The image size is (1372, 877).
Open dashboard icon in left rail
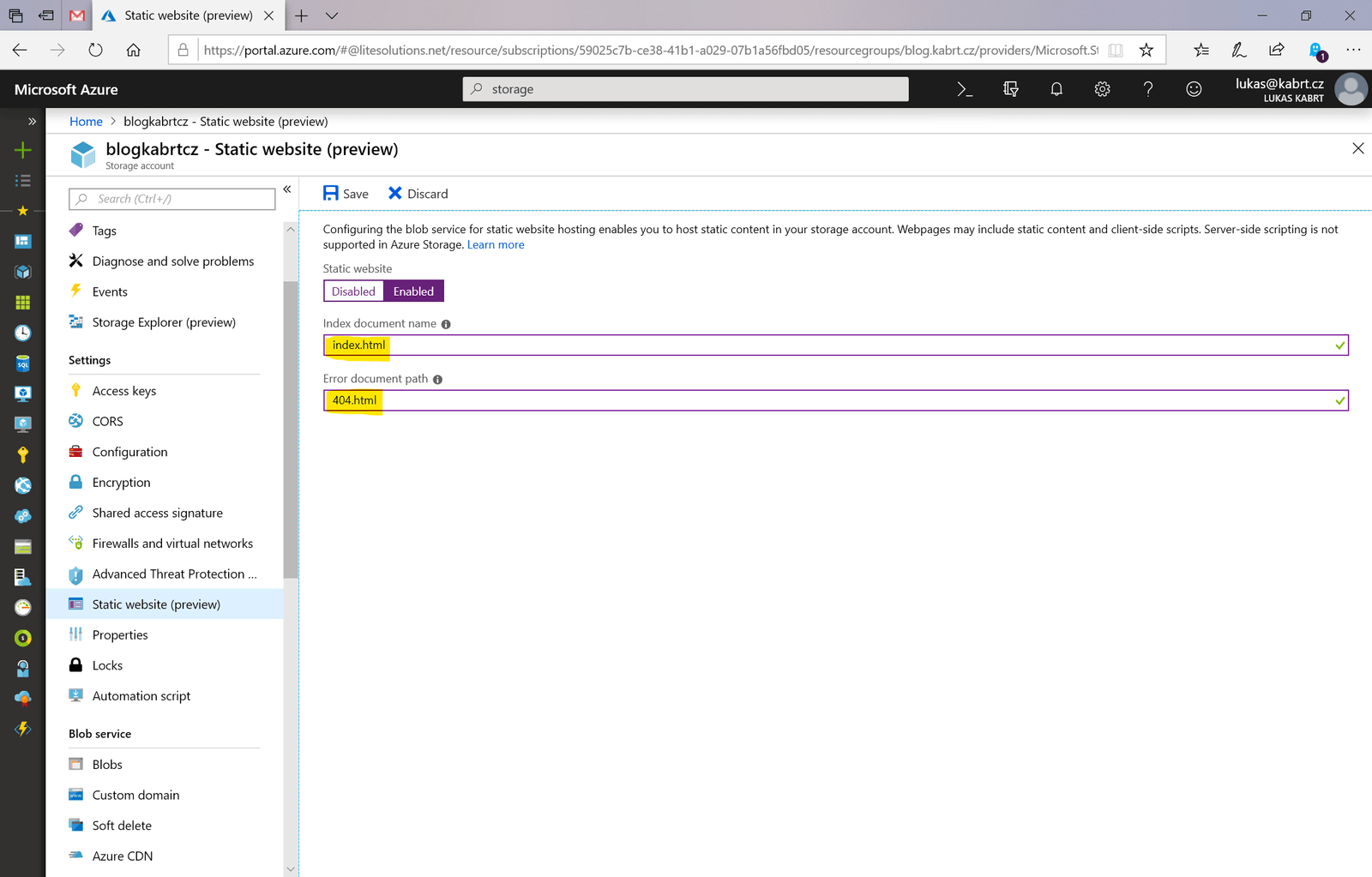(x=23, y=242)
